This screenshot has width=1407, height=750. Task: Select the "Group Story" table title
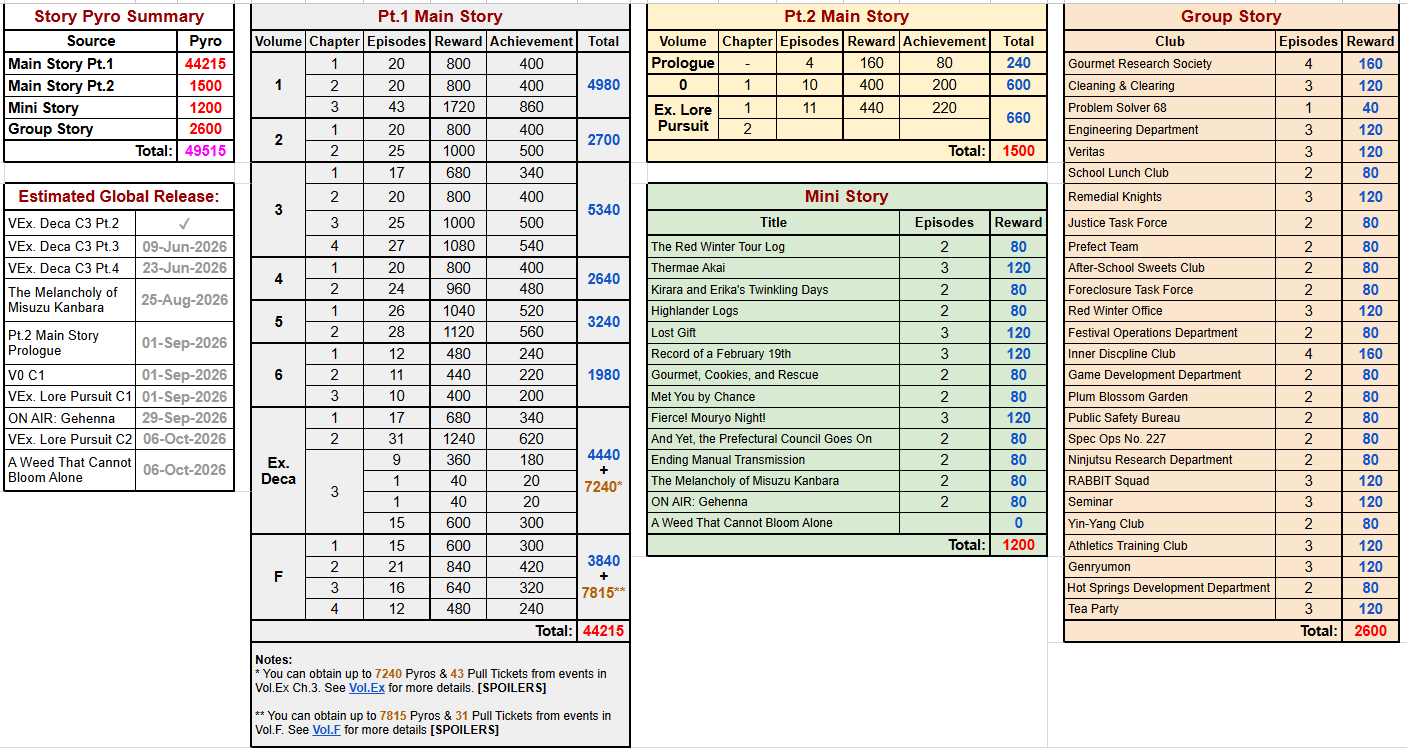pyautogui.click(x=1231, y=17)
